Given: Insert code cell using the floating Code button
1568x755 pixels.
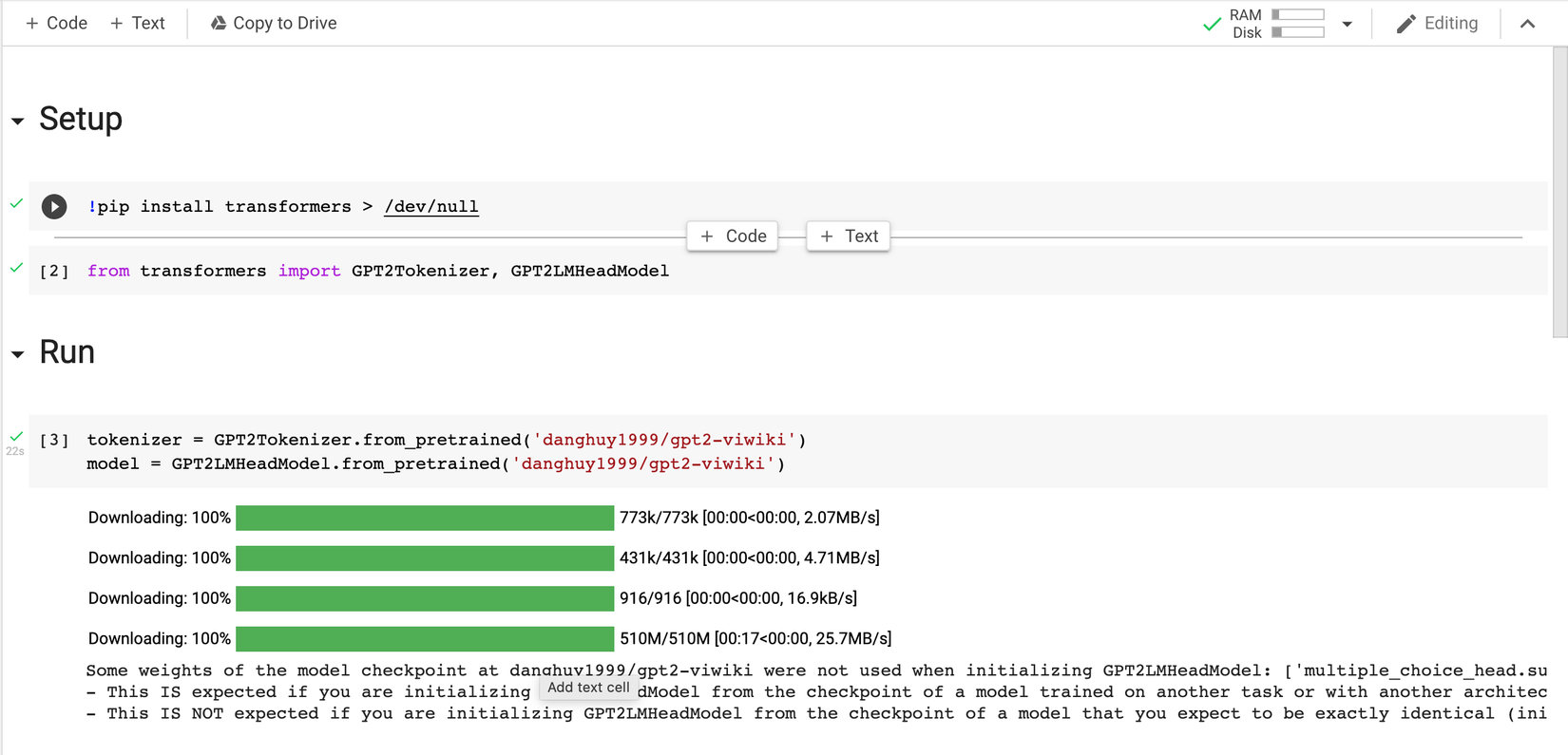Looking at the screenshot, I should click(733, 236).
